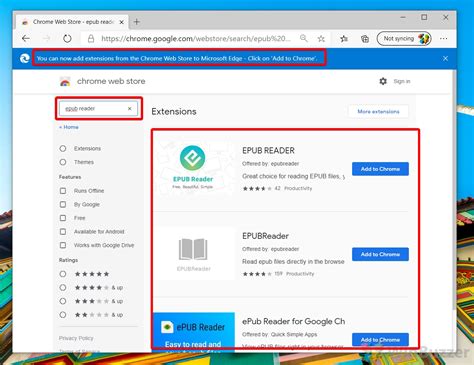This screenshot has width=474, height=365.
Task: Add EPUB READER to Chrome
Action: pyautogui.click(x=380, y=169)
